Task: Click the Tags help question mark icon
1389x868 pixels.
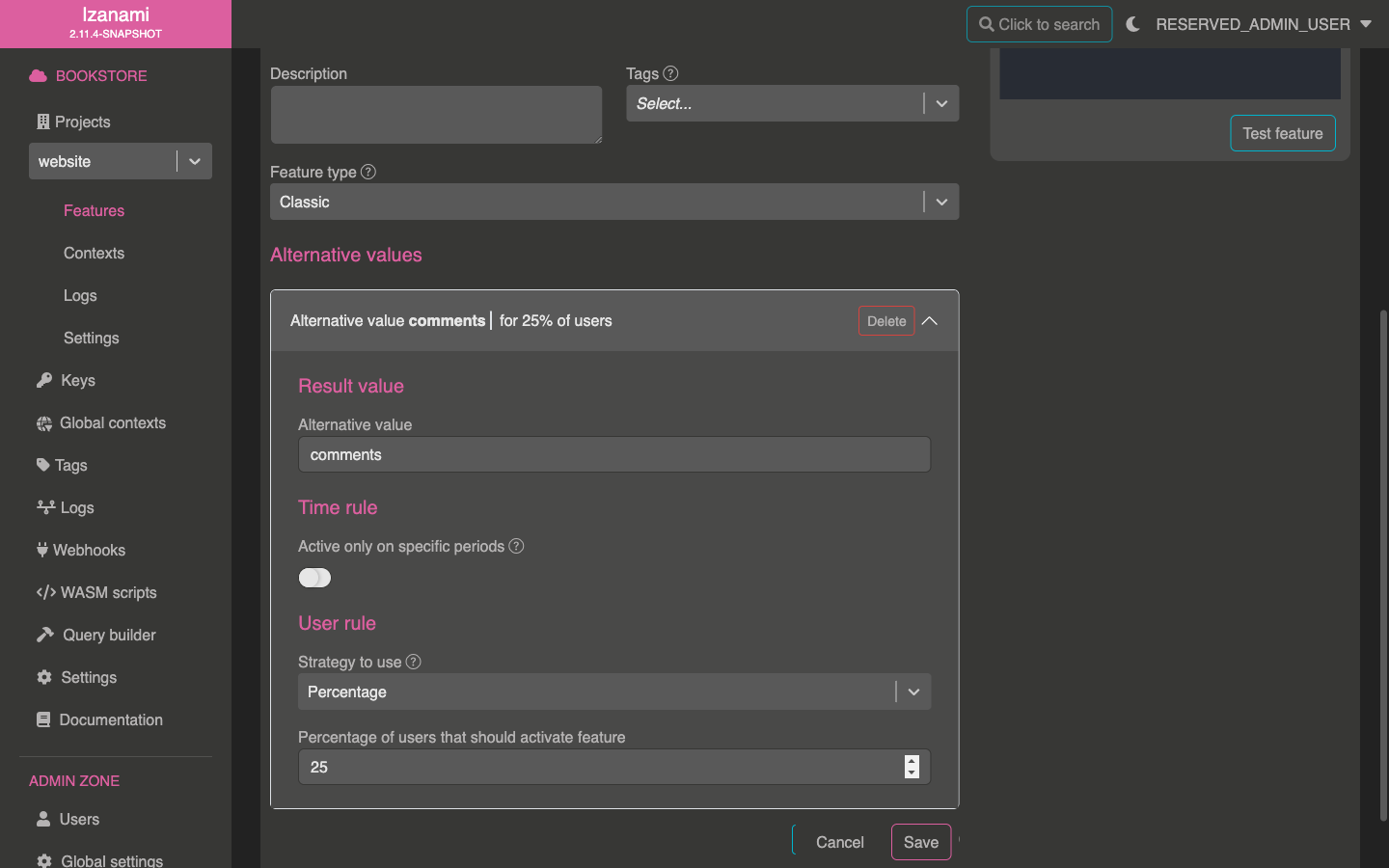Action: (671, 73)
